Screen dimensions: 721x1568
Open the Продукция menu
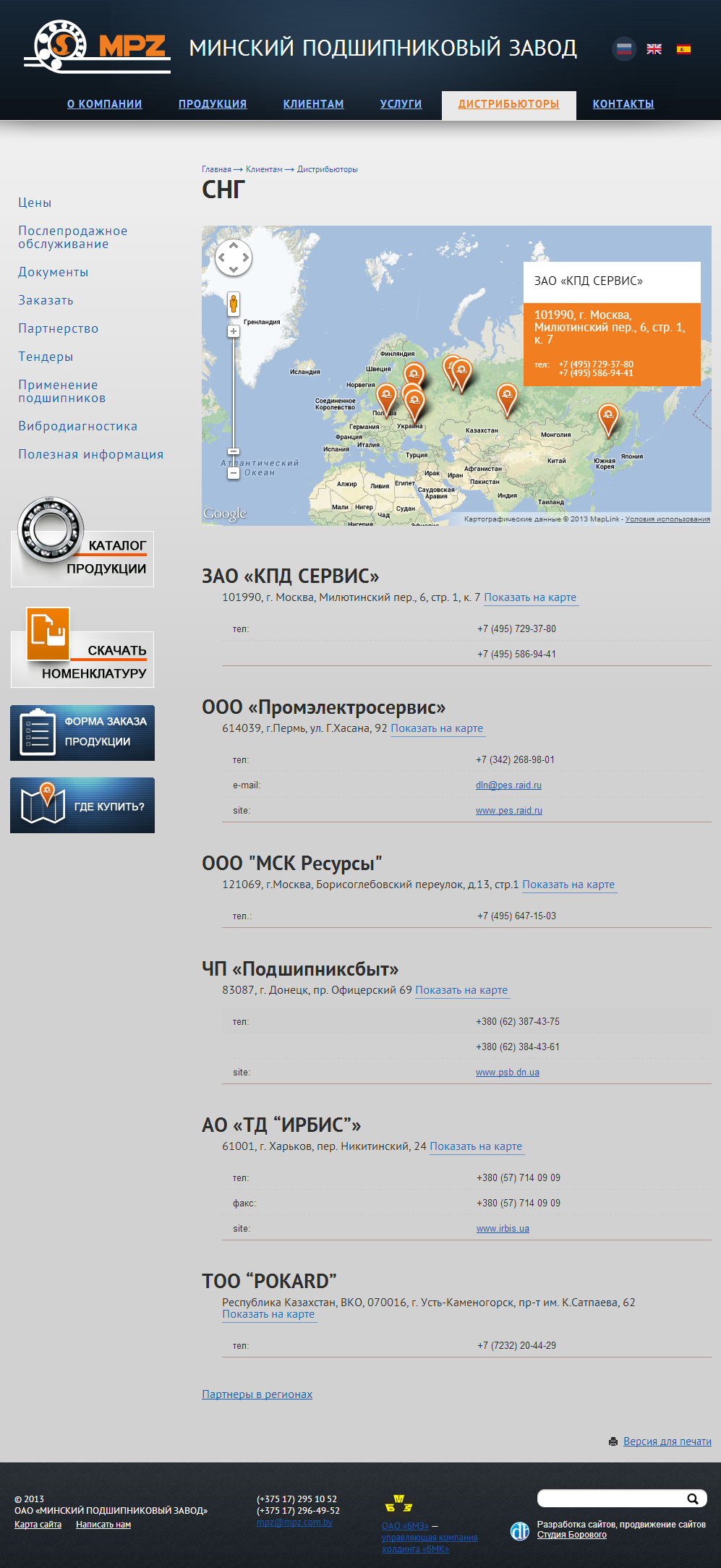[x=213, y=104]
